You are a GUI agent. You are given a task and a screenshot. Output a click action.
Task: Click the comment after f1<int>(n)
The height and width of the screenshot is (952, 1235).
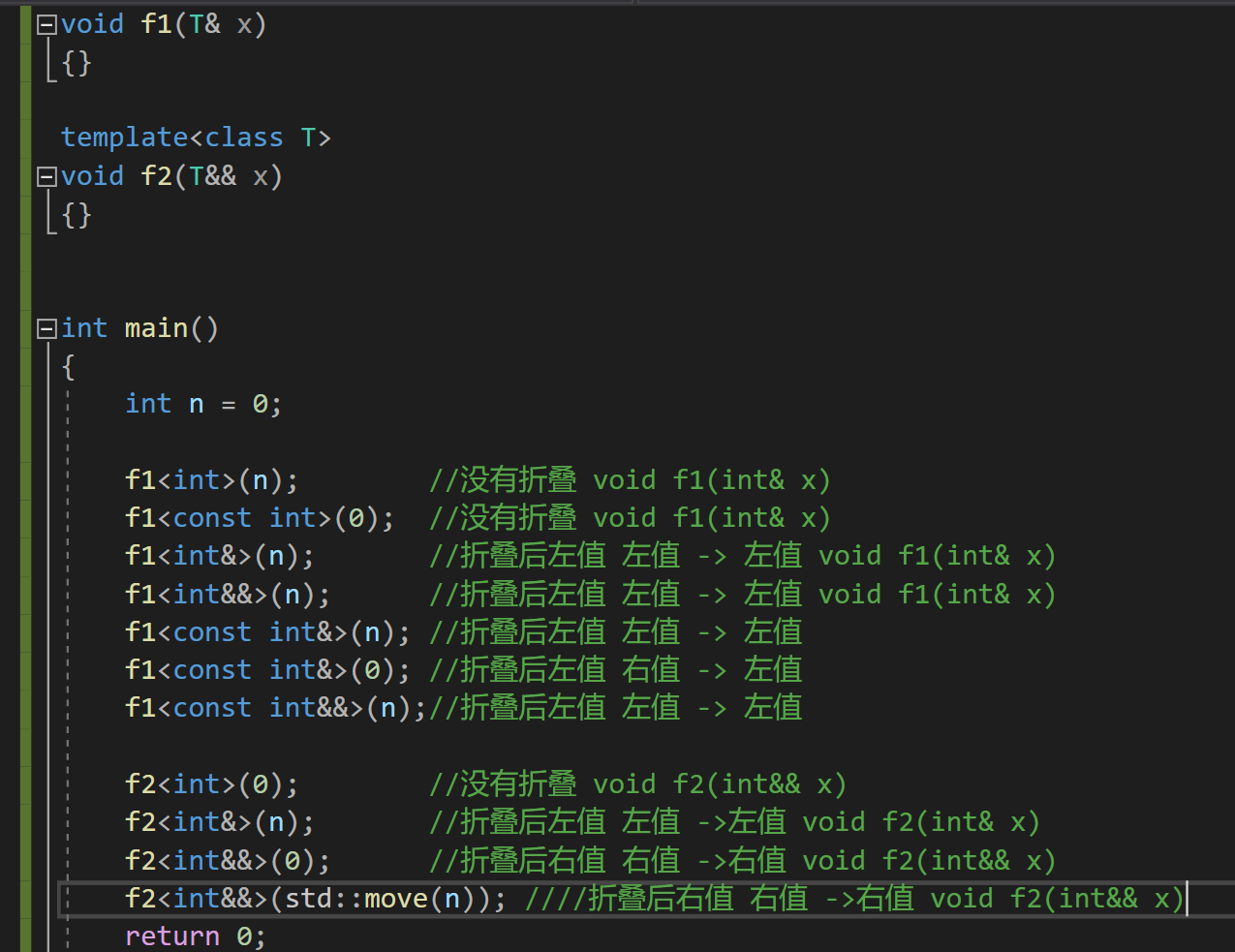(630, 480)
